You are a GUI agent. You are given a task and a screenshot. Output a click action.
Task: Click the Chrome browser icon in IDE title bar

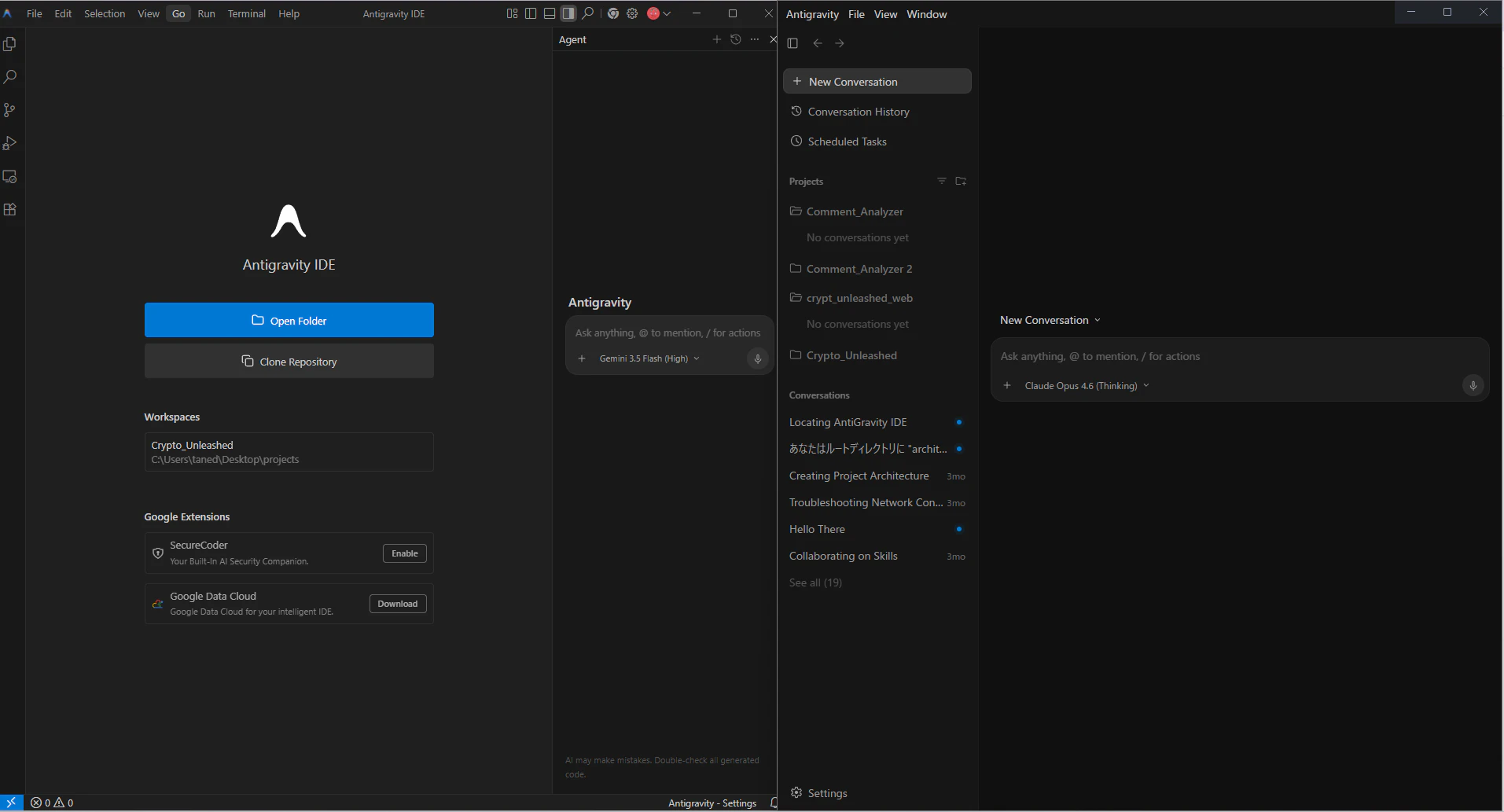pos(613,13)
